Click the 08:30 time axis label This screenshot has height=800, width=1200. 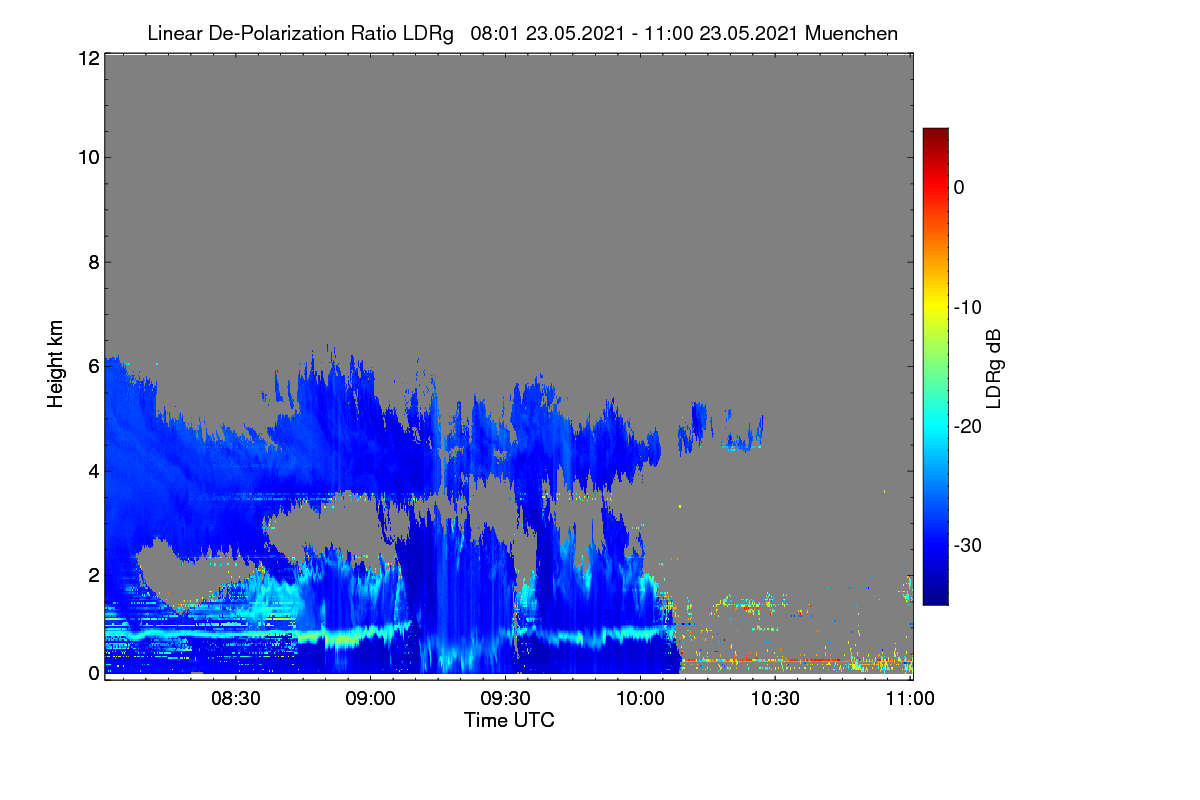click(x=236, y=699)
